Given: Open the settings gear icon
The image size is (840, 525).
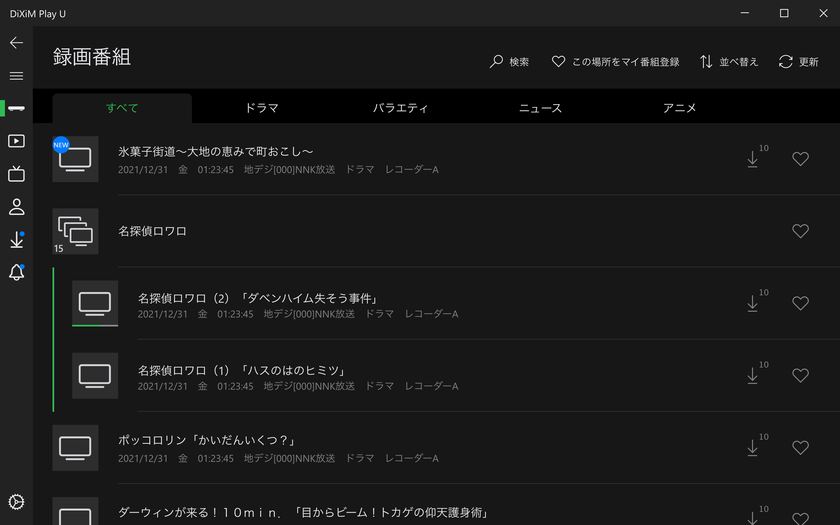Looking at the screenshot, I should (x=16, y=502).
